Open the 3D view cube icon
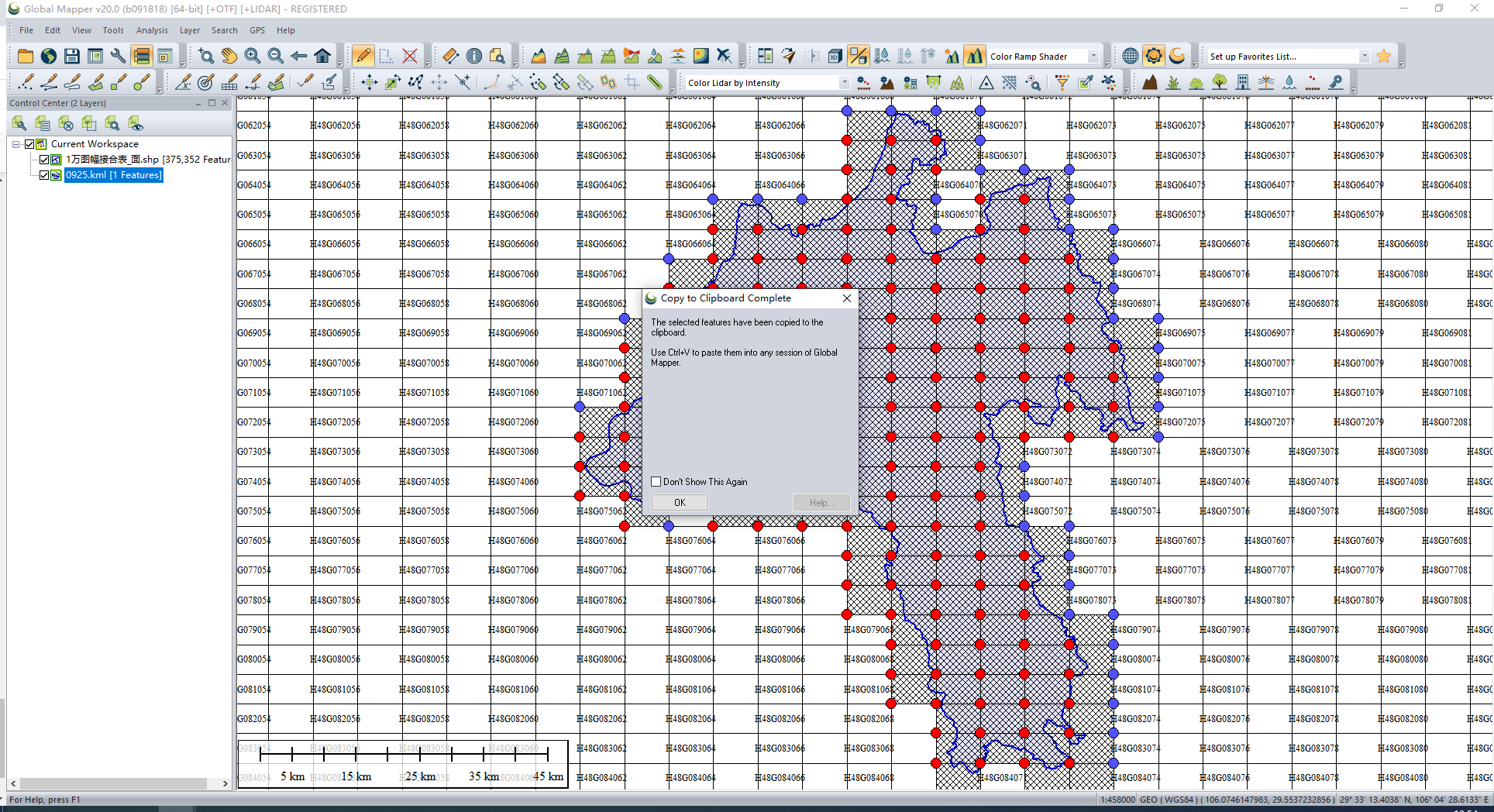This screenshot has width=1494, height=812. (835, 56)
